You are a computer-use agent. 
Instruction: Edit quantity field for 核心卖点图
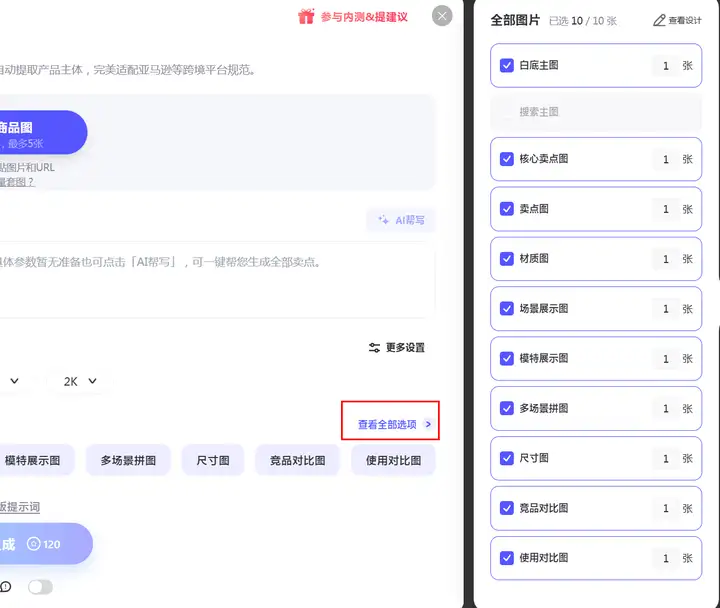click(x=666, y=159)
